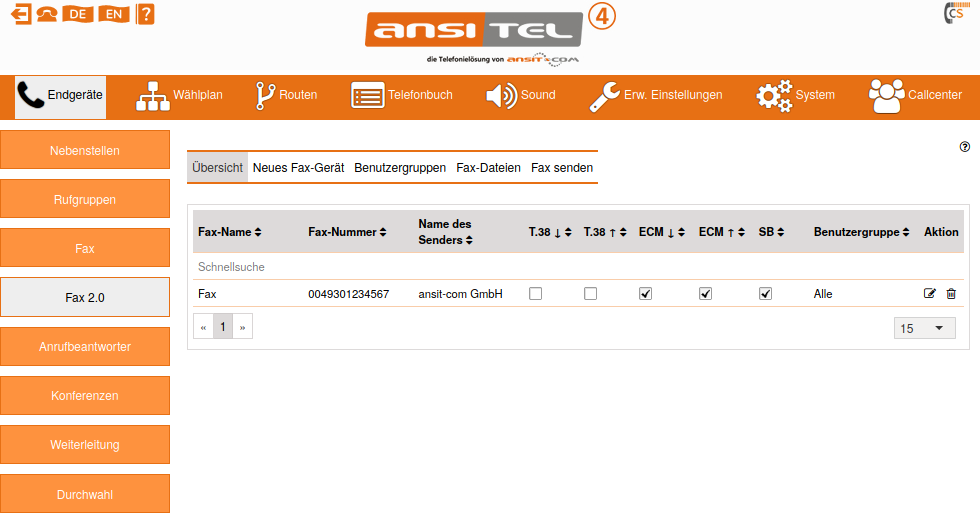The image size is (980, 523).
Task: Go to Anrufbeantworter in the sidebar
Action: coord(85,347)
